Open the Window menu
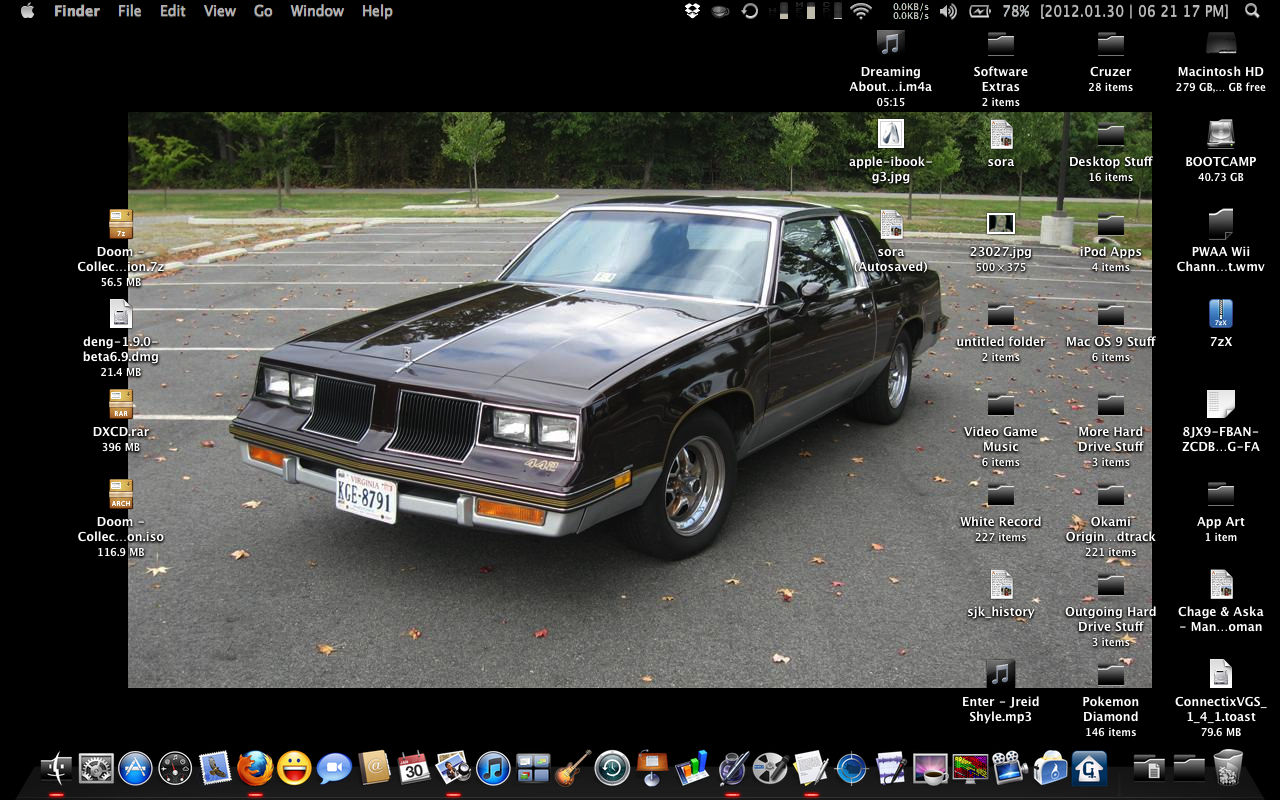1280x800 pixels. tap(316, 11)
